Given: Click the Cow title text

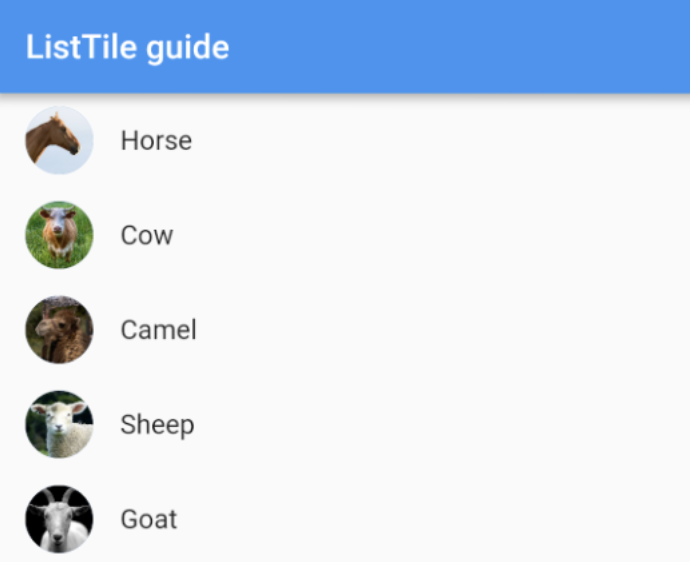Looking at the screenshot, I should click(147, 235).
